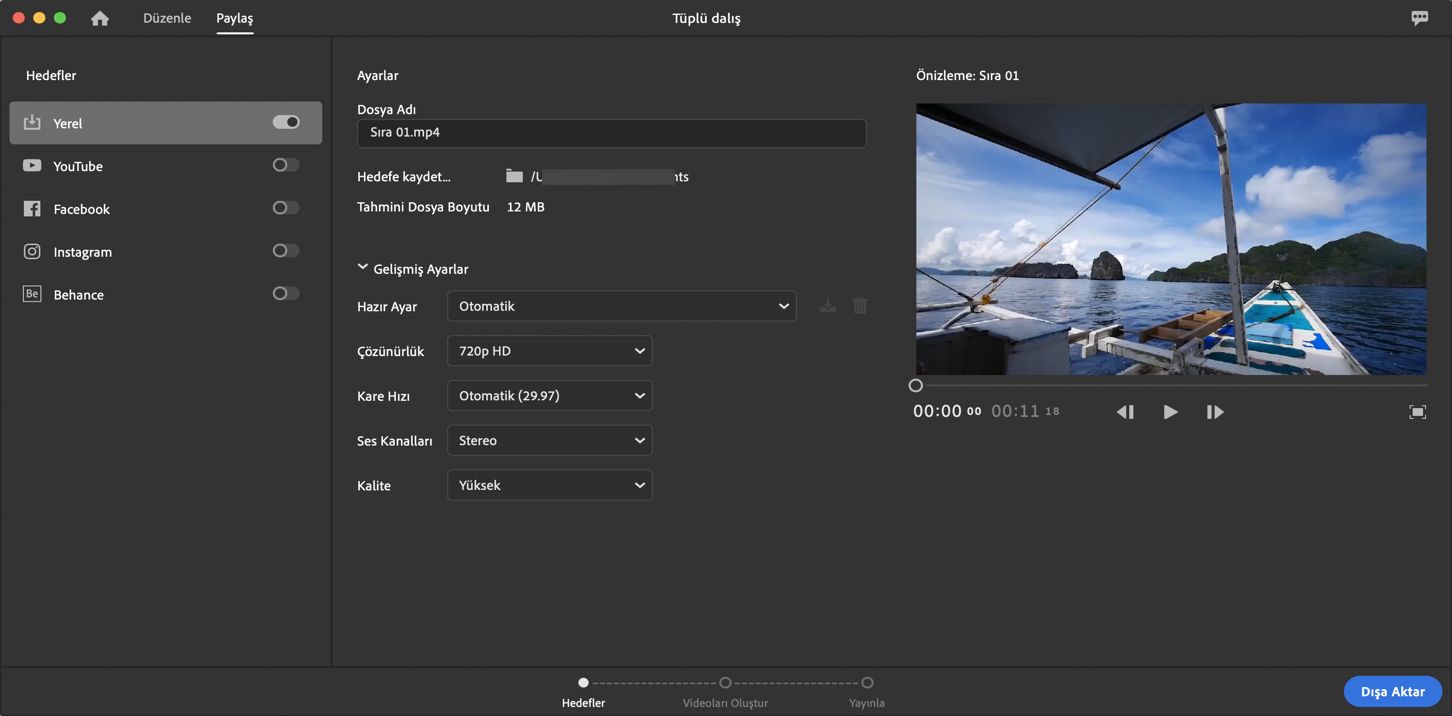1452x716 pixels.
Task: Open the fullscreen preview icon
Action: pos(1417,412)
